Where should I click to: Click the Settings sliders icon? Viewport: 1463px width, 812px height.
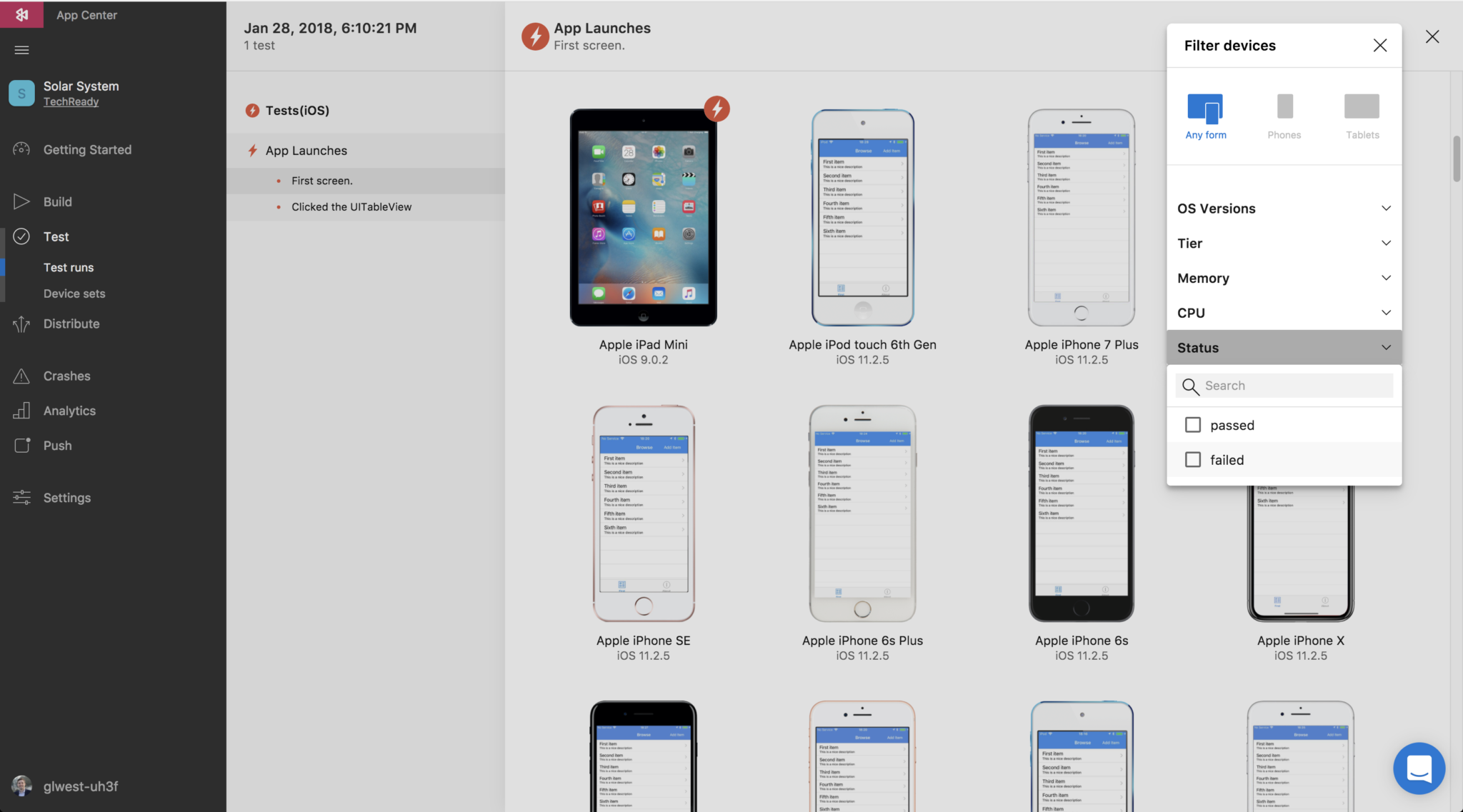[x=21, y=497]
